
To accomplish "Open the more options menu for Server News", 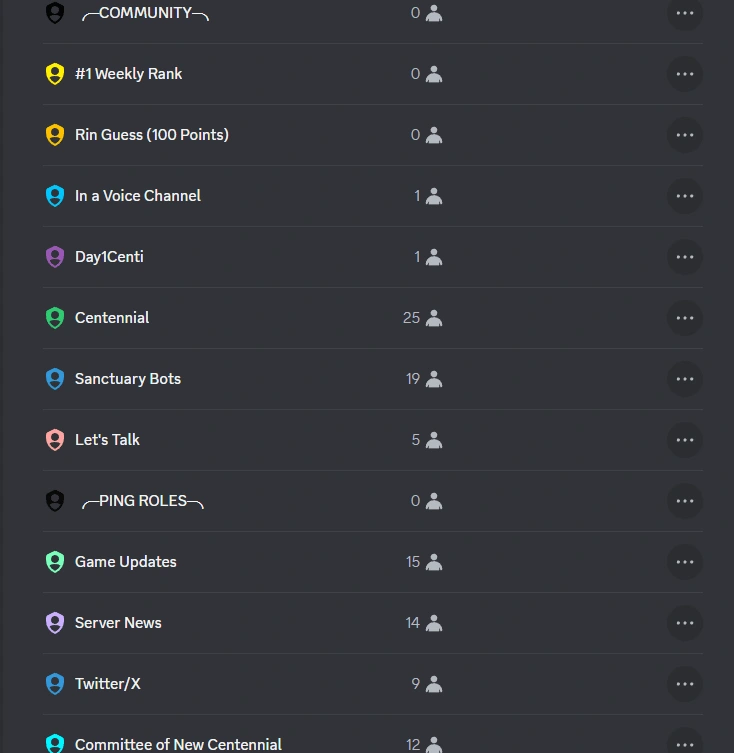I will tap(685, 623).
